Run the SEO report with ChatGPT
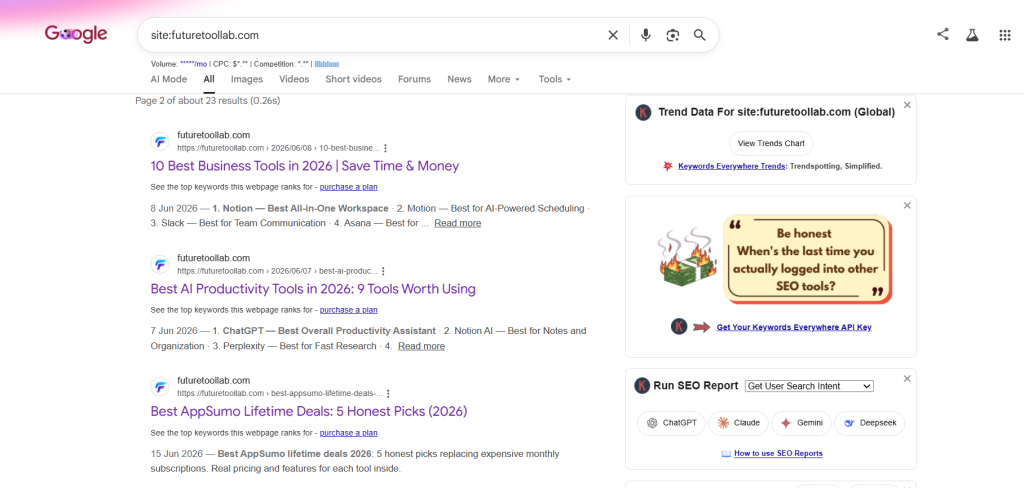 click(671, 423)
